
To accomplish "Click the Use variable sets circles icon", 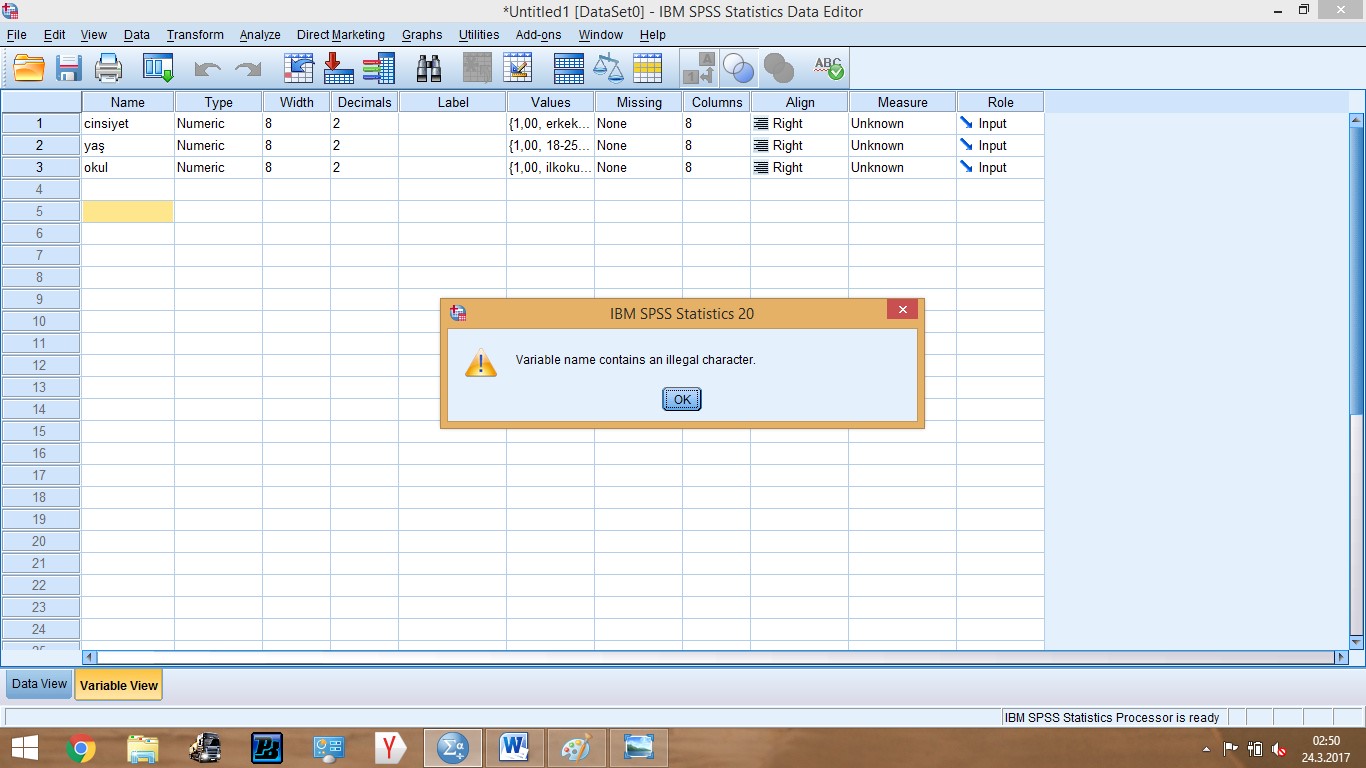I will click(738, 68).
